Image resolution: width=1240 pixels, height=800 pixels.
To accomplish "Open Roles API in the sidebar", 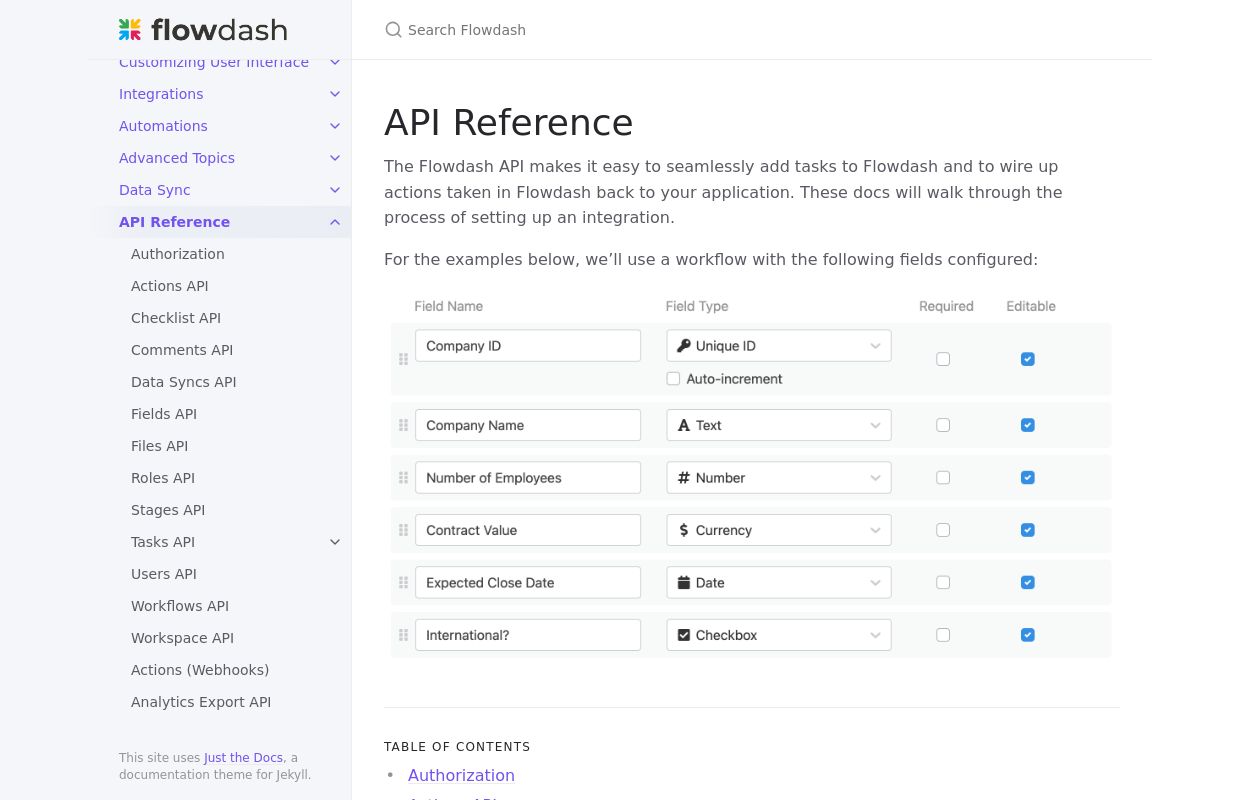I will pyautogui.click(x=163, y=478).
